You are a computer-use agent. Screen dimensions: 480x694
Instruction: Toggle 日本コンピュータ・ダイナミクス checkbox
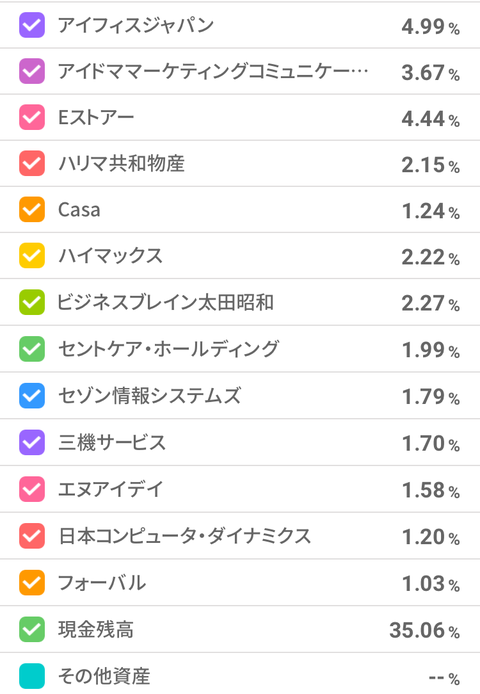(x=32, y=536)
